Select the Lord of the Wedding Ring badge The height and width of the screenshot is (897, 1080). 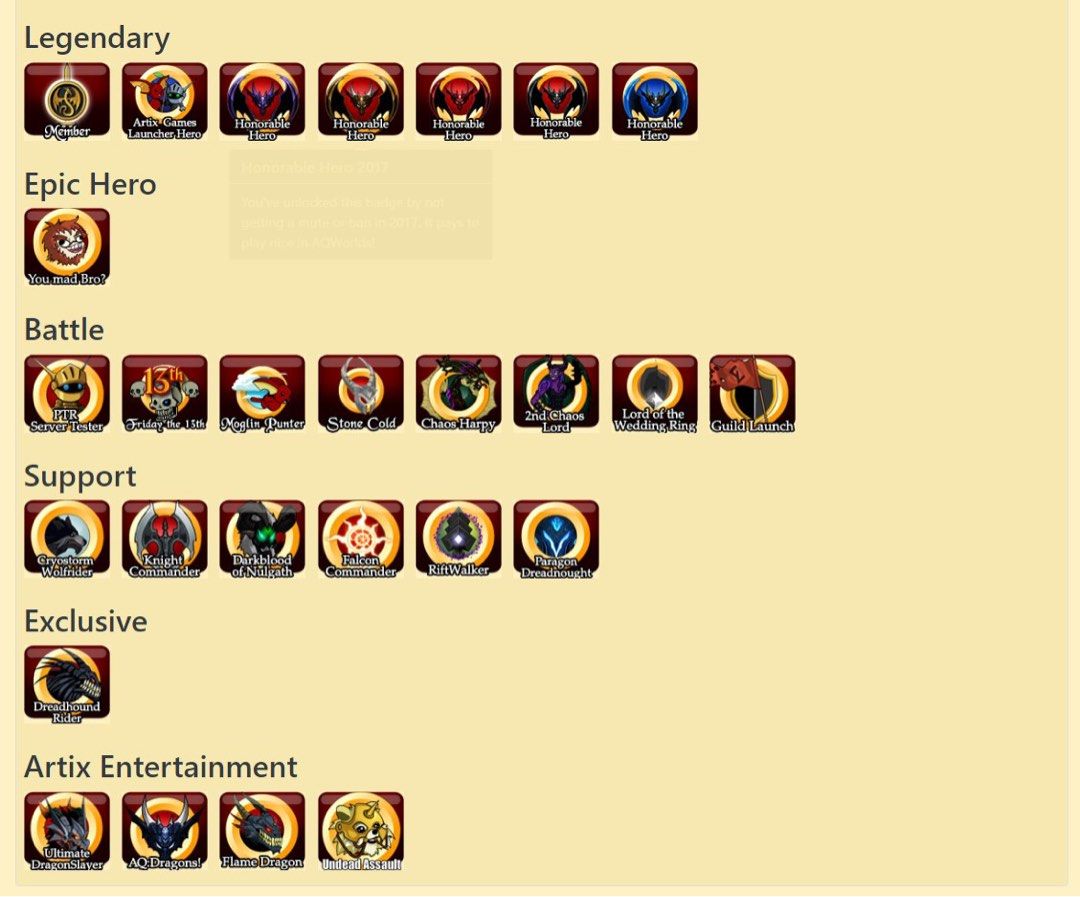click(654, 393)
